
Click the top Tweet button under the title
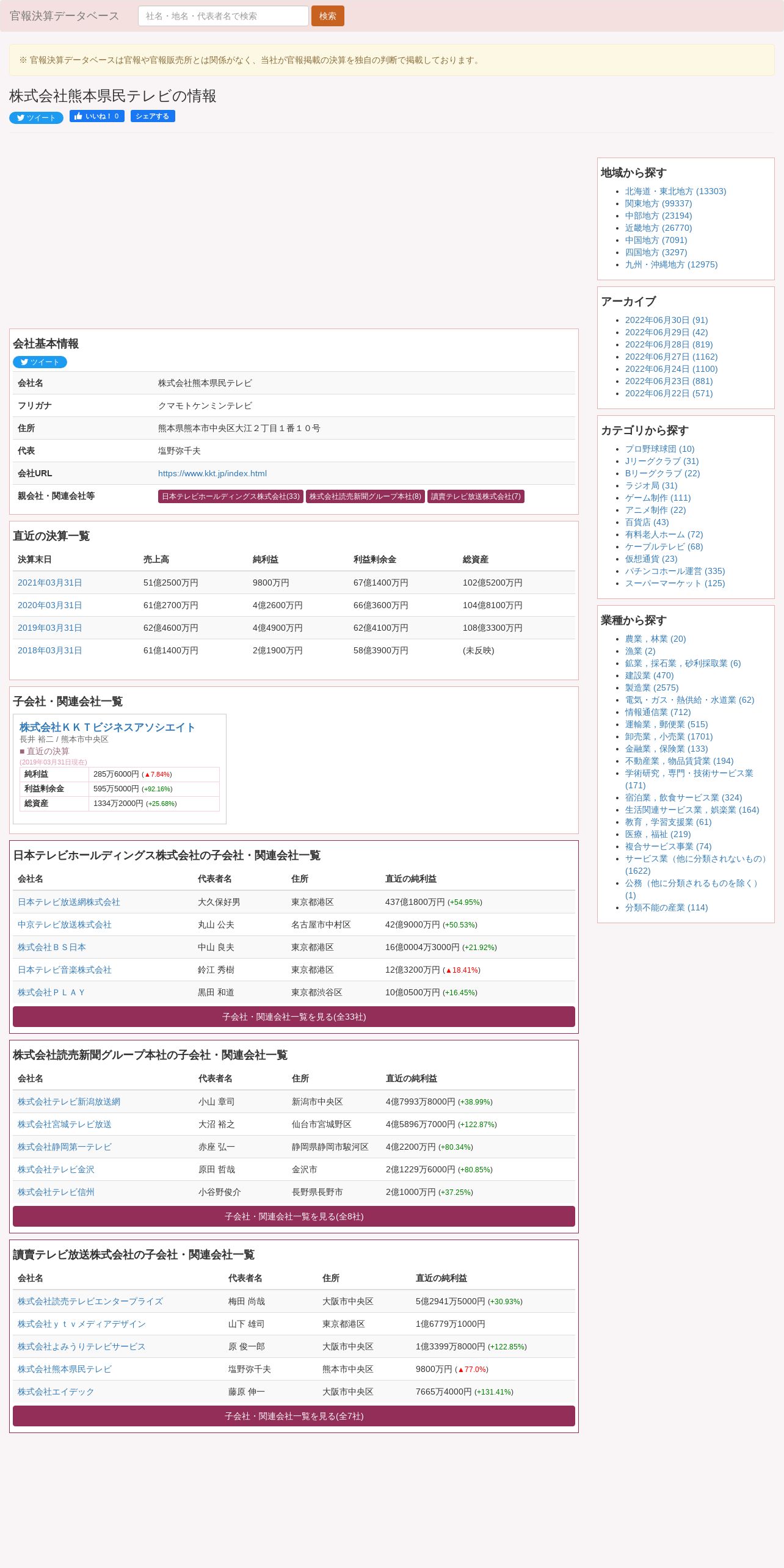(x=36, y=118)
